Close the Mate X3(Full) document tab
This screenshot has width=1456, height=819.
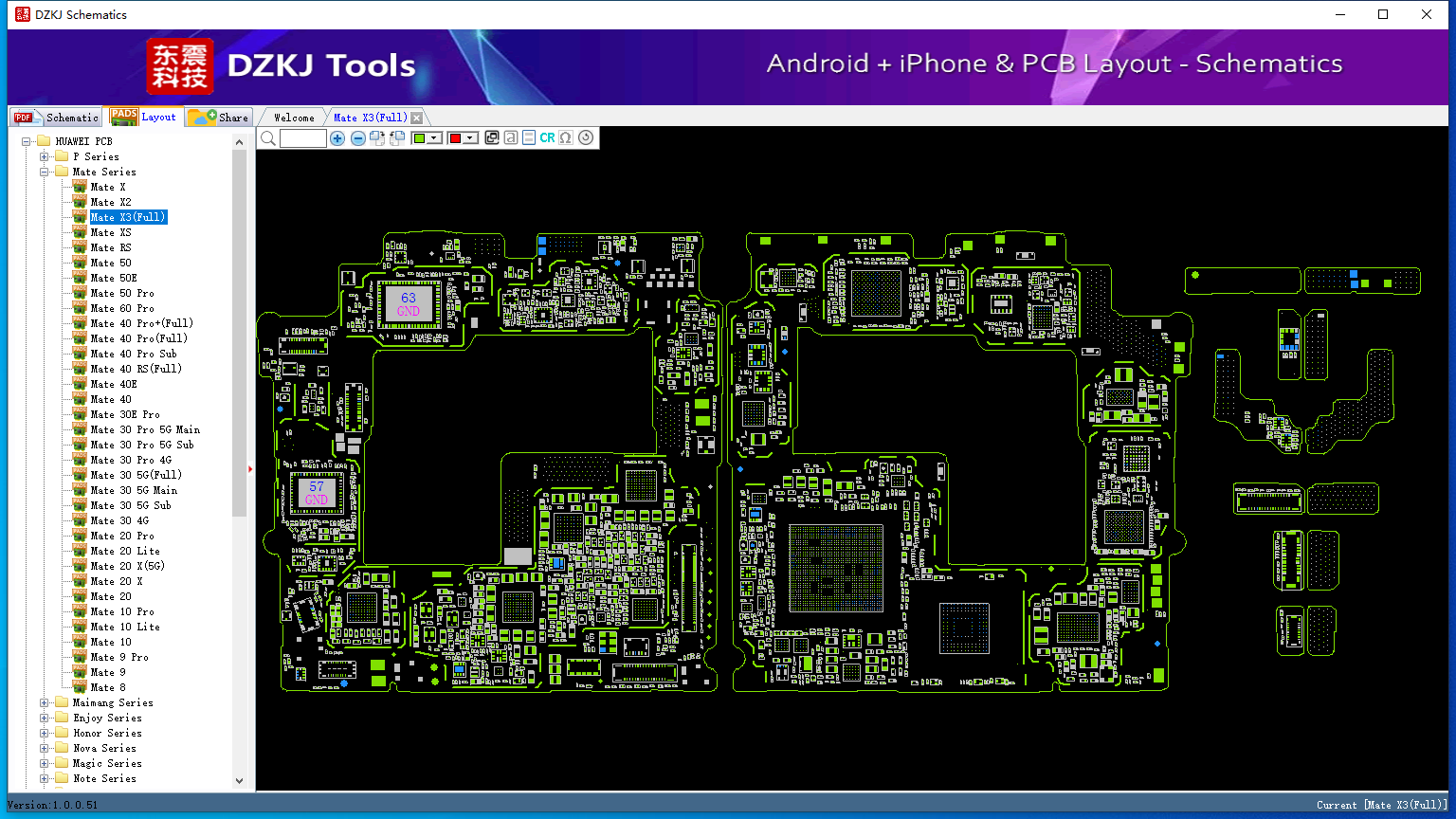tap(416, 118)
